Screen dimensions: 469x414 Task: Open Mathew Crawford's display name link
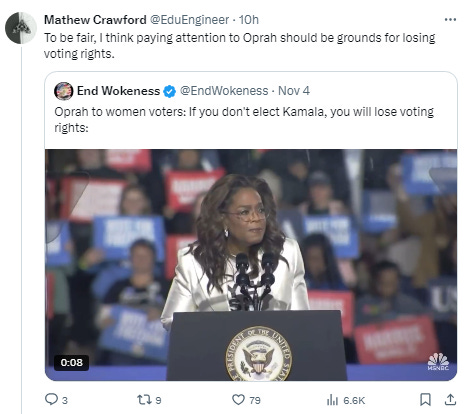pos(95,20)
